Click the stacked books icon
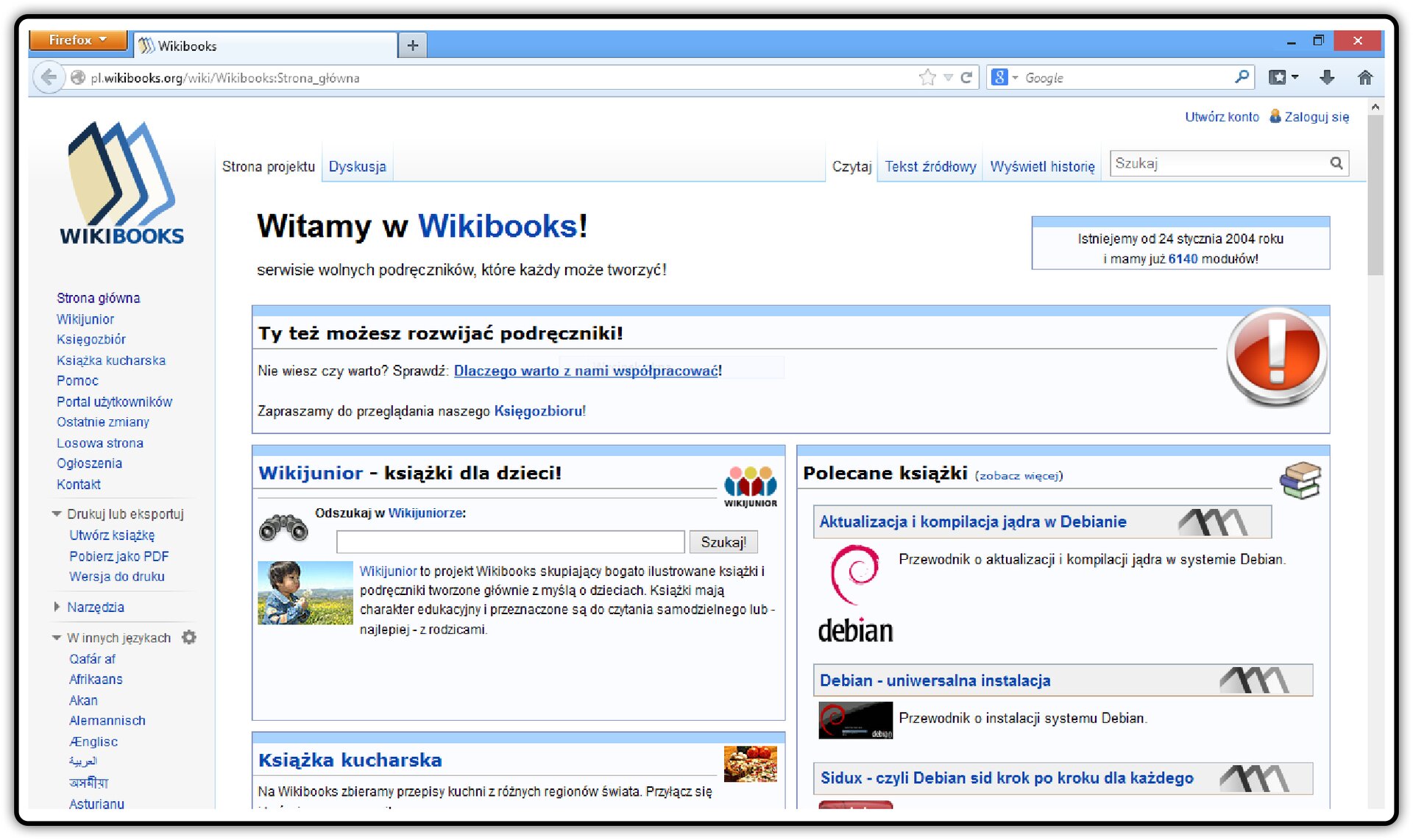This screenshot has height=840, width=1413. click(x=1300, y=480)
